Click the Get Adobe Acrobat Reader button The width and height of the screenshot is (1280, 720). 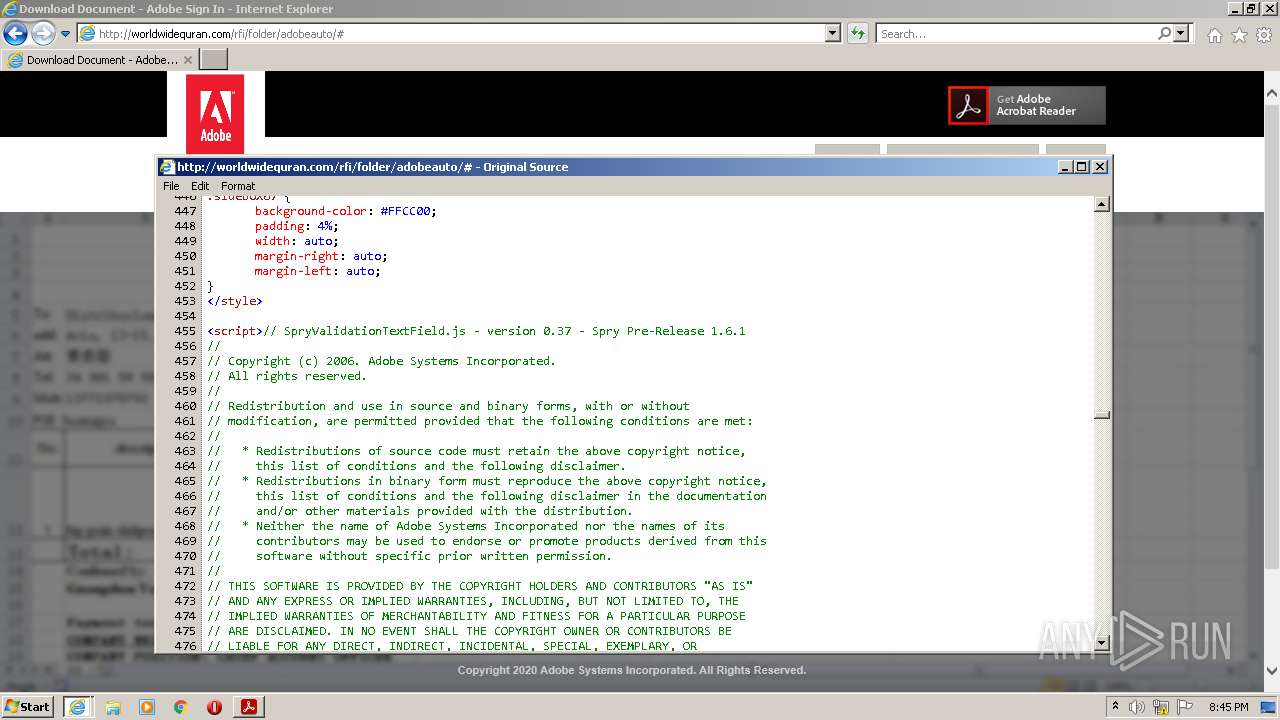pyautogui.click(x=1027, y=105)
